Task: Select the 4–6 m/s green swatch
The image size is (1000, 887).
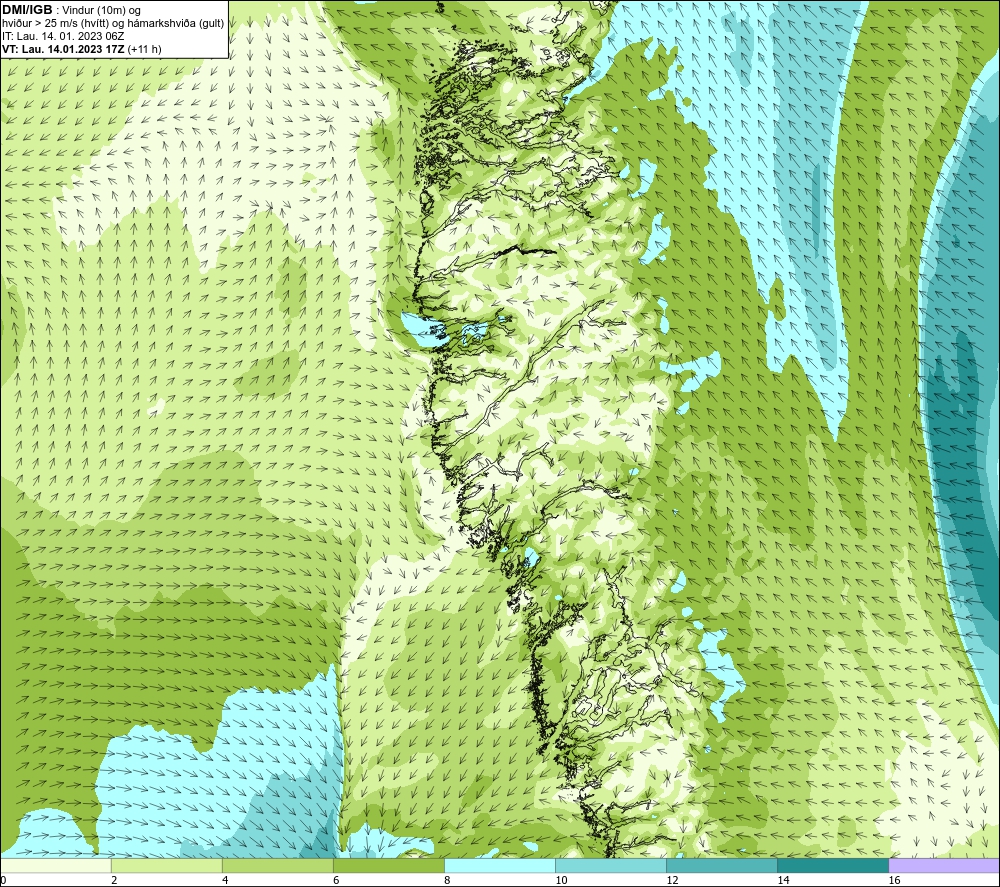Action: (277, 865)
